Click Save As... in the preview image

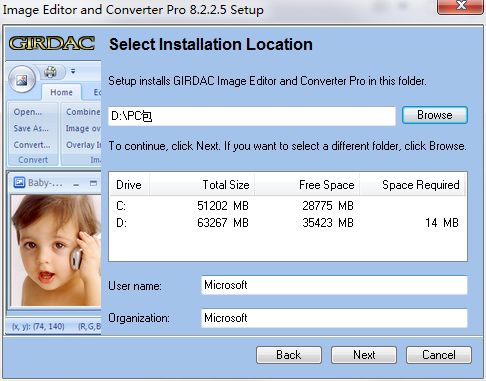[31, 128]
